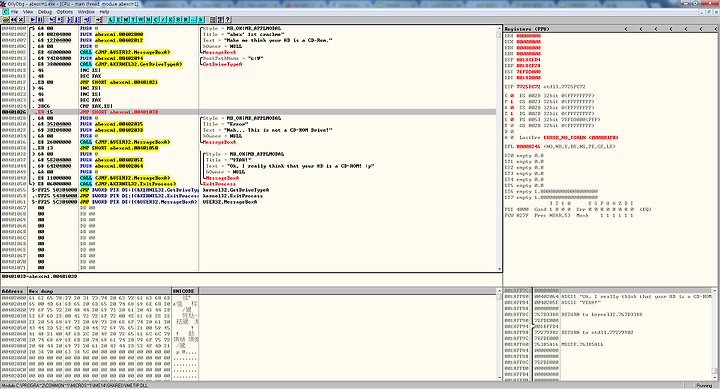Select the CMP EAX,ESI instruction row
This screenshot has height=389, width=720.
(x=248, y=106)
